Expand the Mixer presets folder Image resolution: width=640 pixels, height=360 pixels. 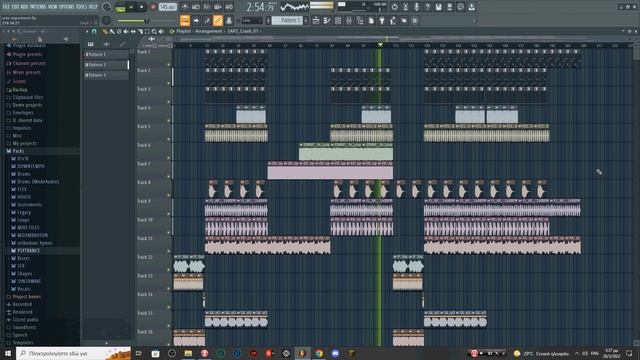tap(27, 72)
